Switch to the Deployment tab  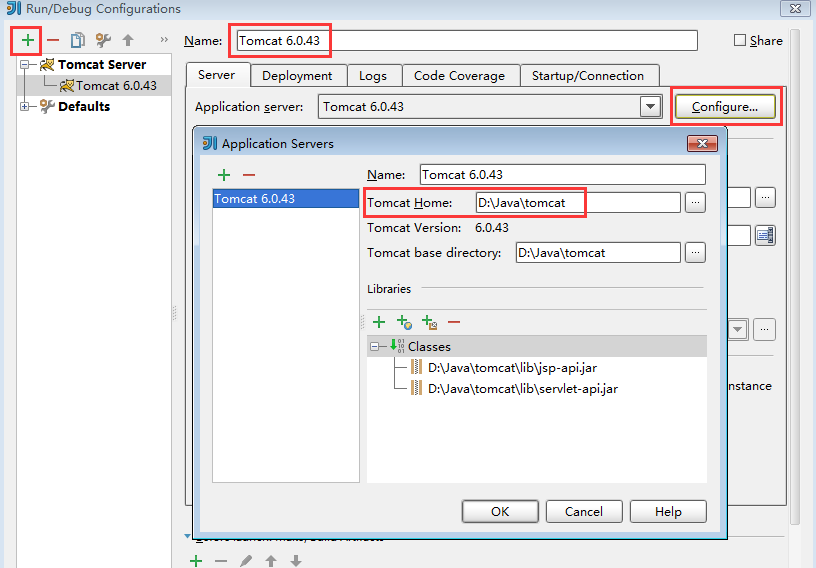tap(297, 76)
